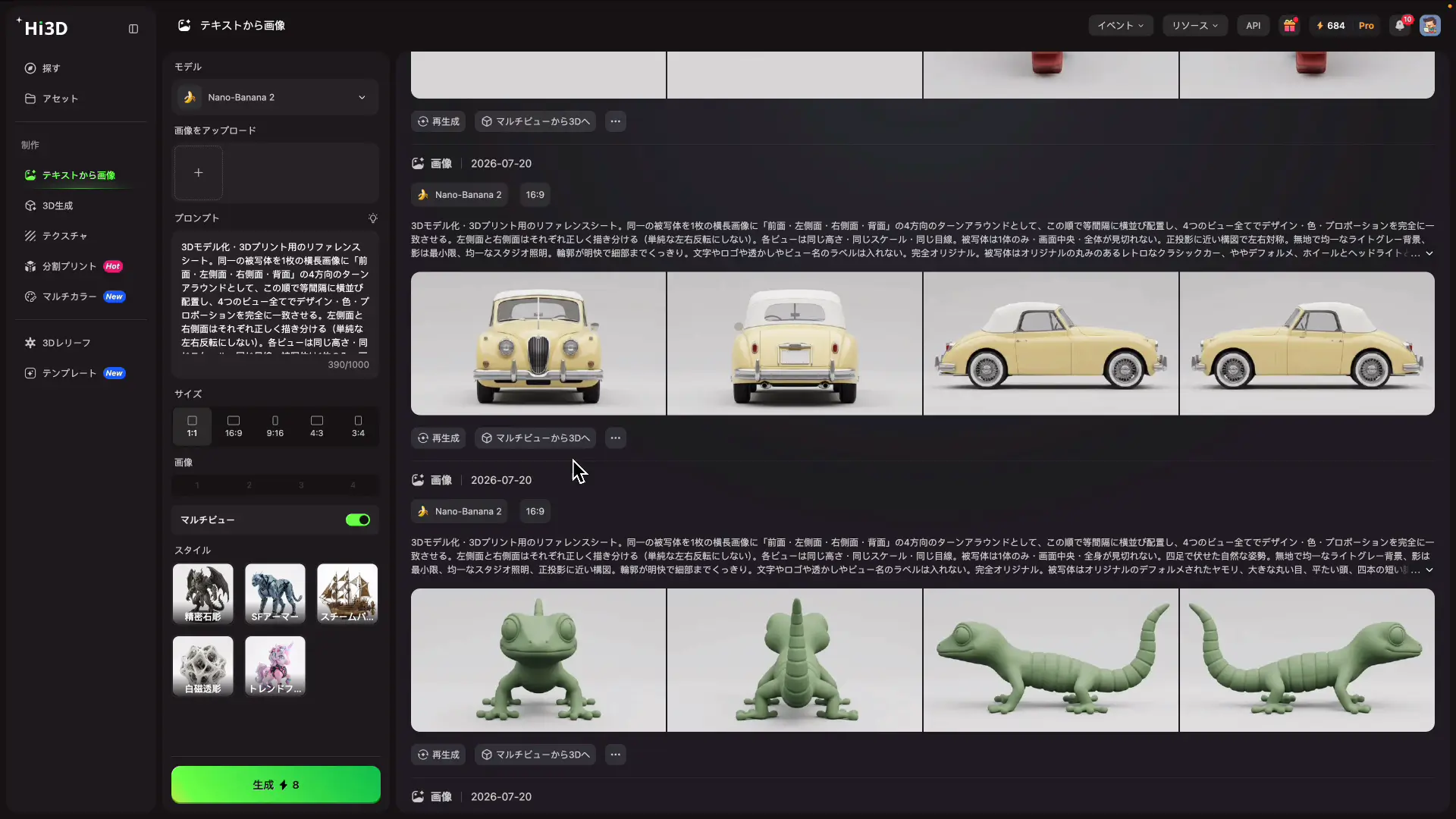Click 再生成 above the car result
Image resolution: width=1456 pixels, height=819 pixels.
tap(439, 121)
